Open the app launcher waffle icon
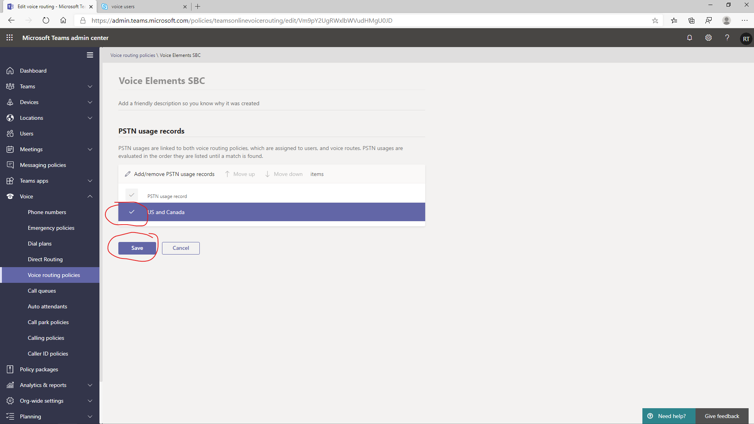This screenshot has height=424, width=754. tap(10, 37)
